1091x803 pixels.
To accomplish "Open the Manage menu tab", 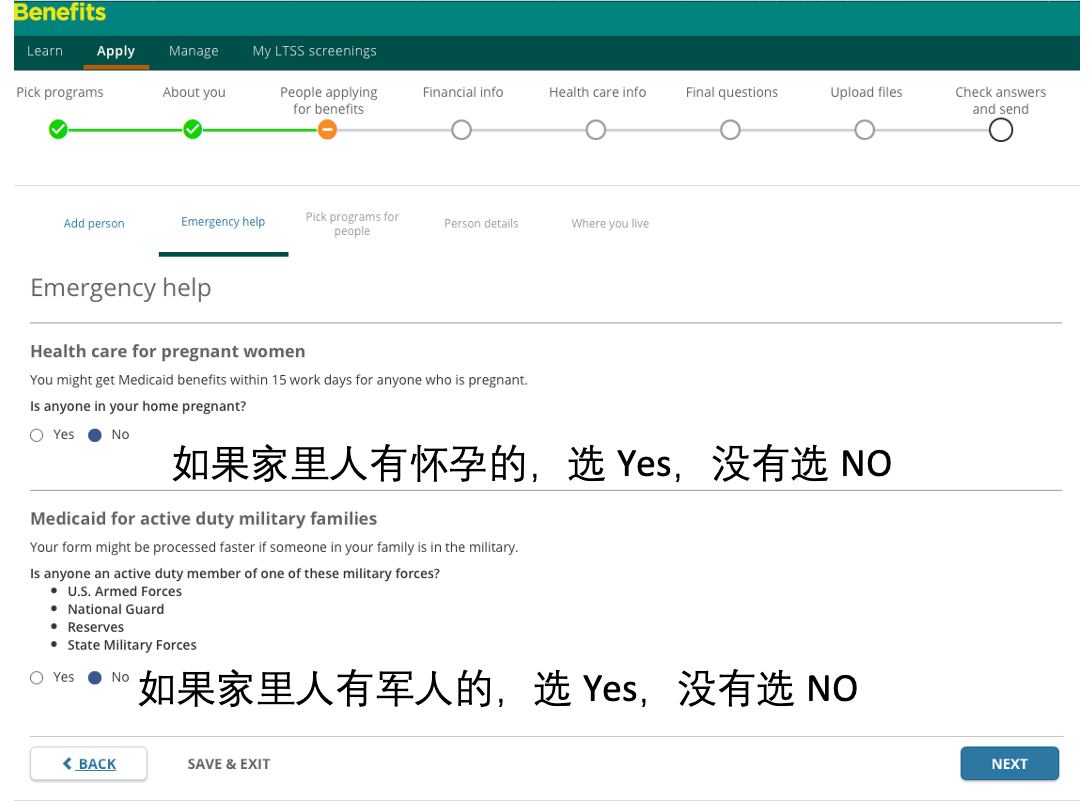I will (x=193, y=51).
